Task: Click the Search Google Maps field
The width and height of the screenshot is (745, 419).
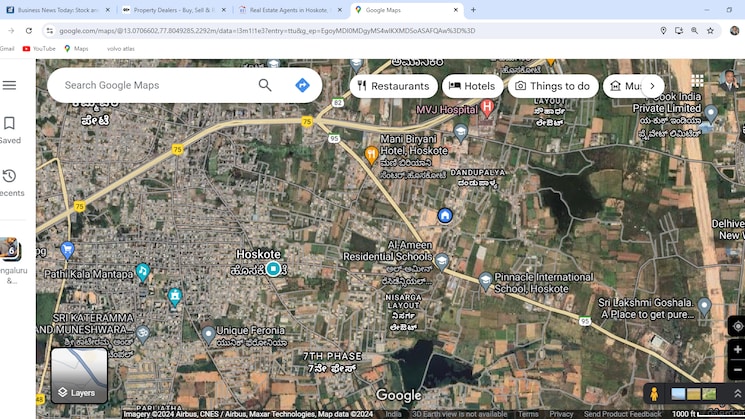Action: 150,85
